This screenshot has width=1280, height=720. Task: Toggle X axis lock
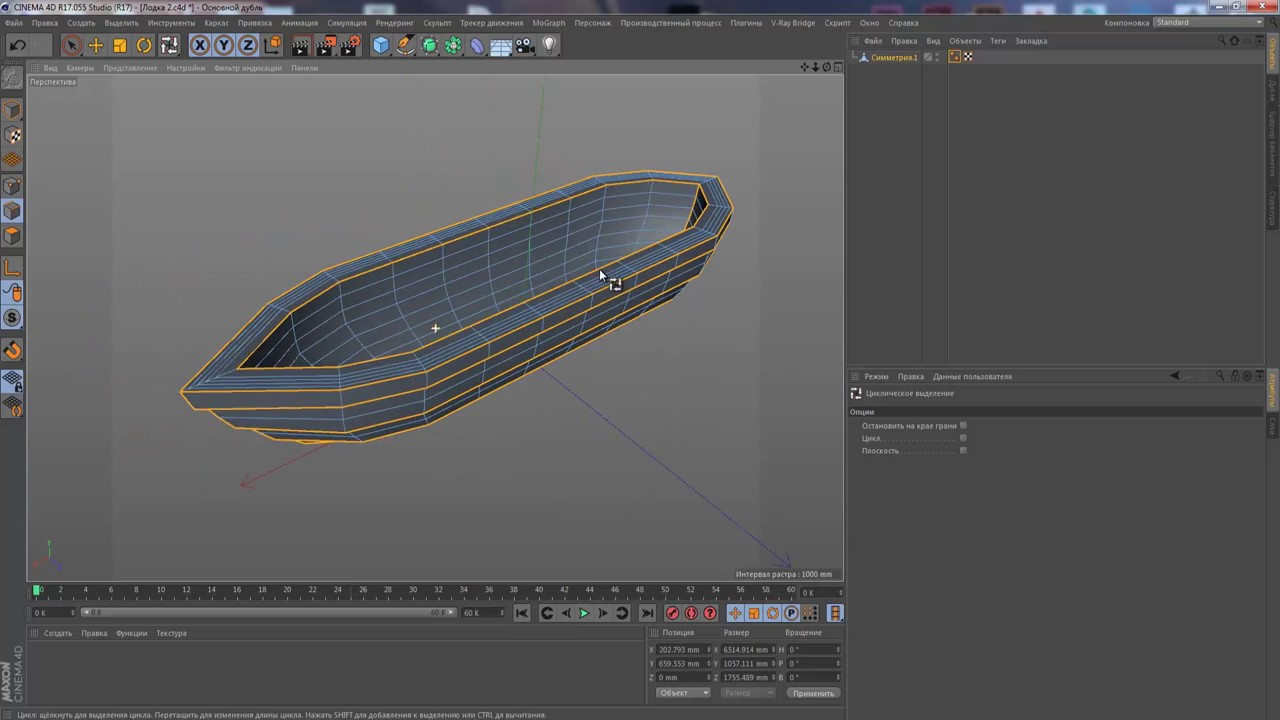coord(200,45)
